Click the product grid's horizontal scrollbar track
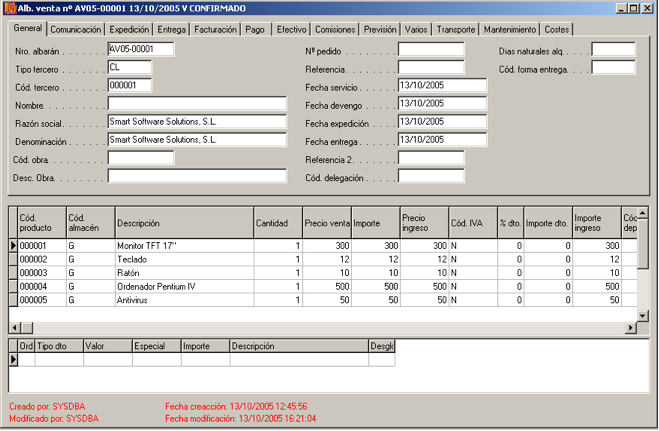 click(320, 327)
